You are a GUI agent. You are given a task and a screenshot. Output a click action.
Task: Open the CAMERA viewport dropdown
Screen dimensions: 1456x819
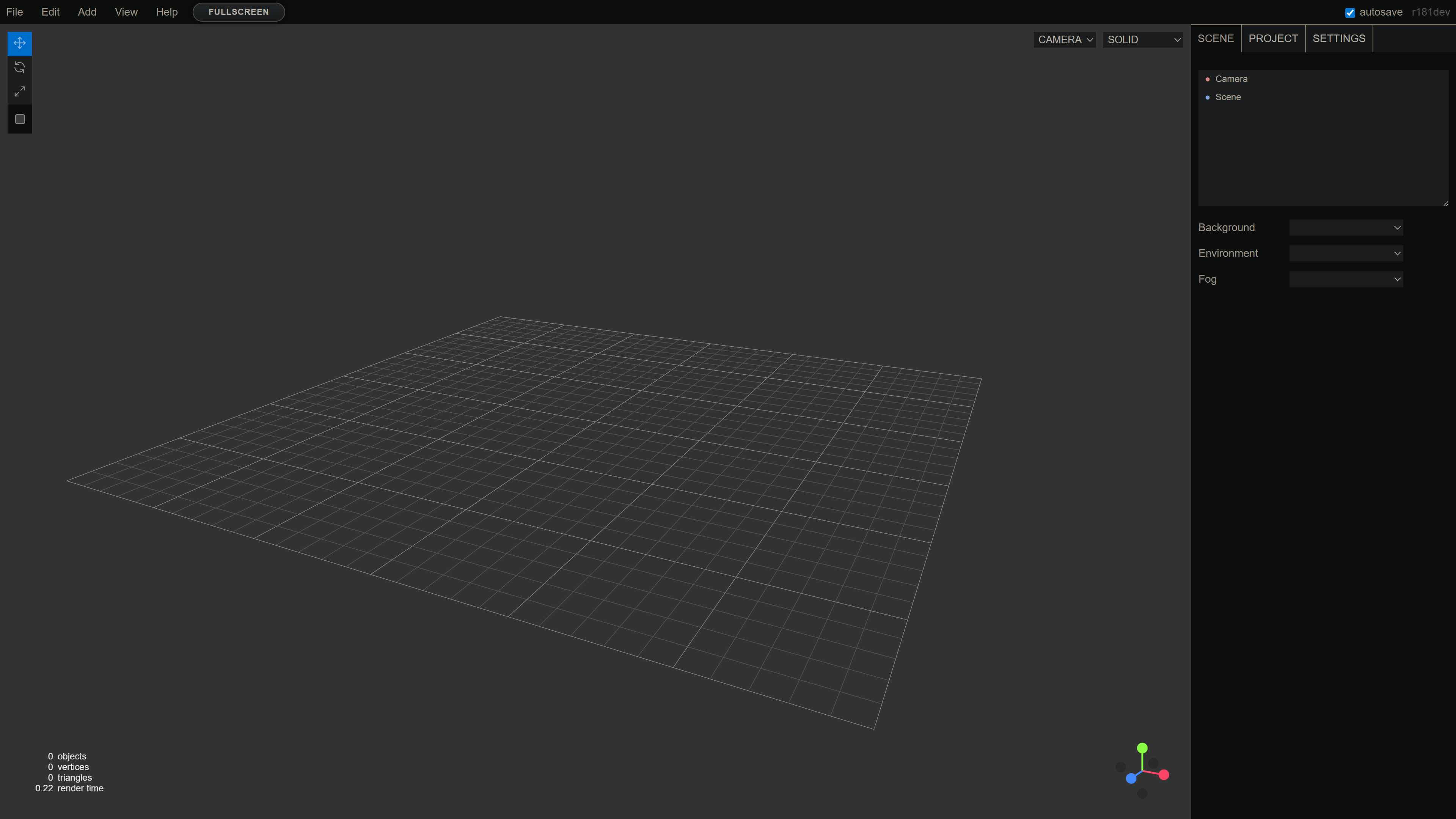coord(1064,39)
